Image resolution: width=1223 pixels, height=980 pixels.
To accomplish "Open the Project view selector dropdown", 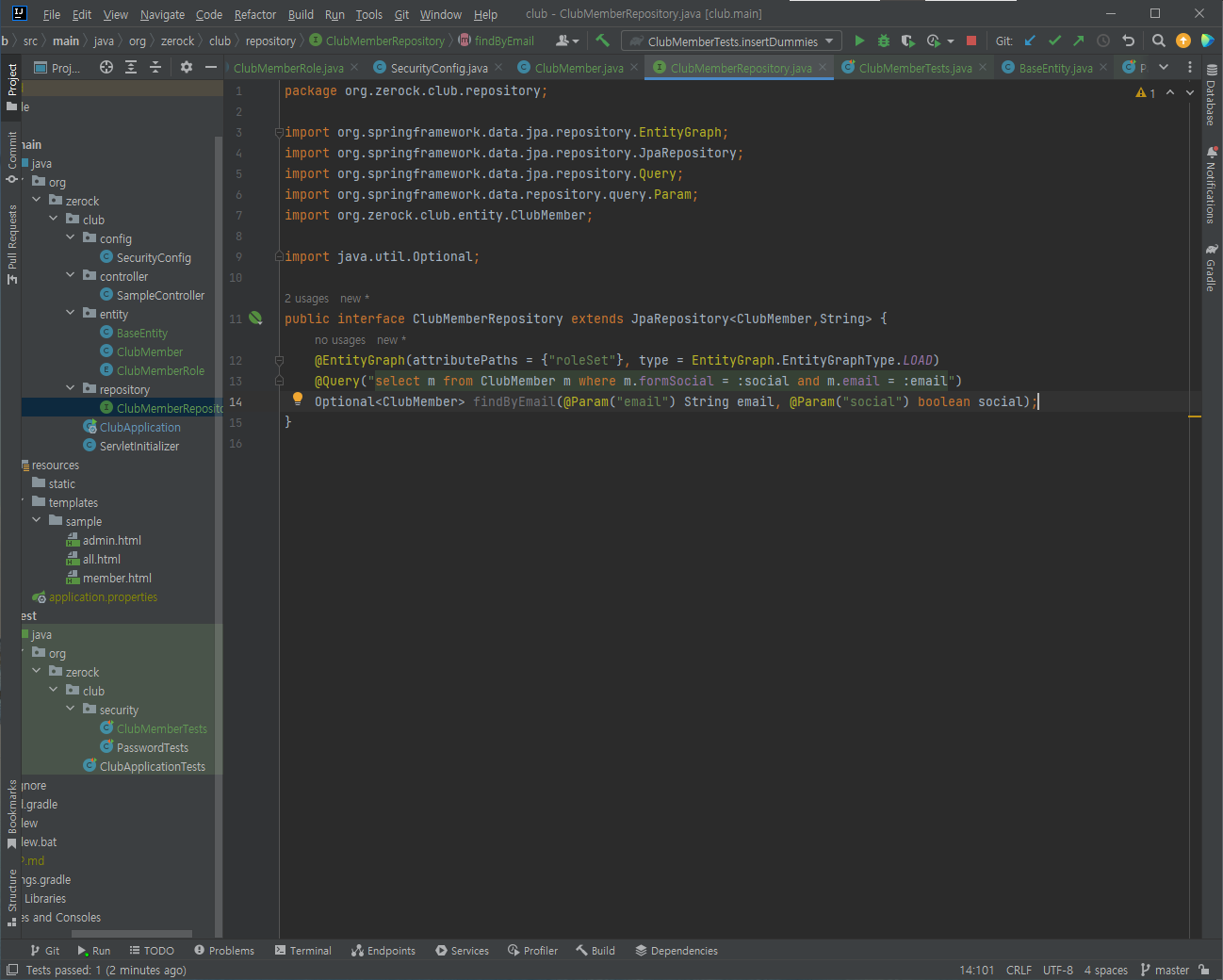I will click(57, 67).
